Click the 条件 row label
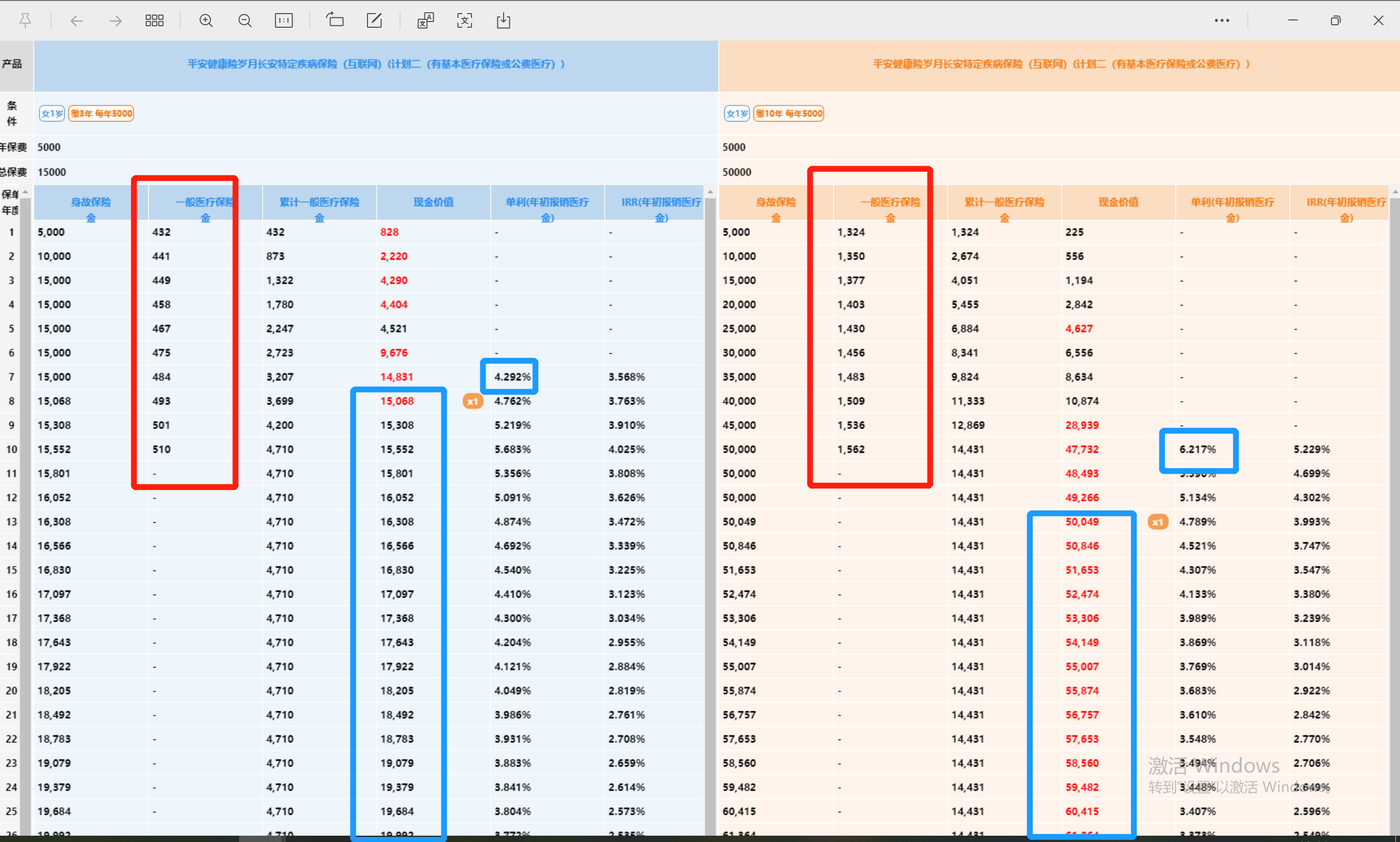The height and width of the screenshot is (842, 1400). [12, 114]
